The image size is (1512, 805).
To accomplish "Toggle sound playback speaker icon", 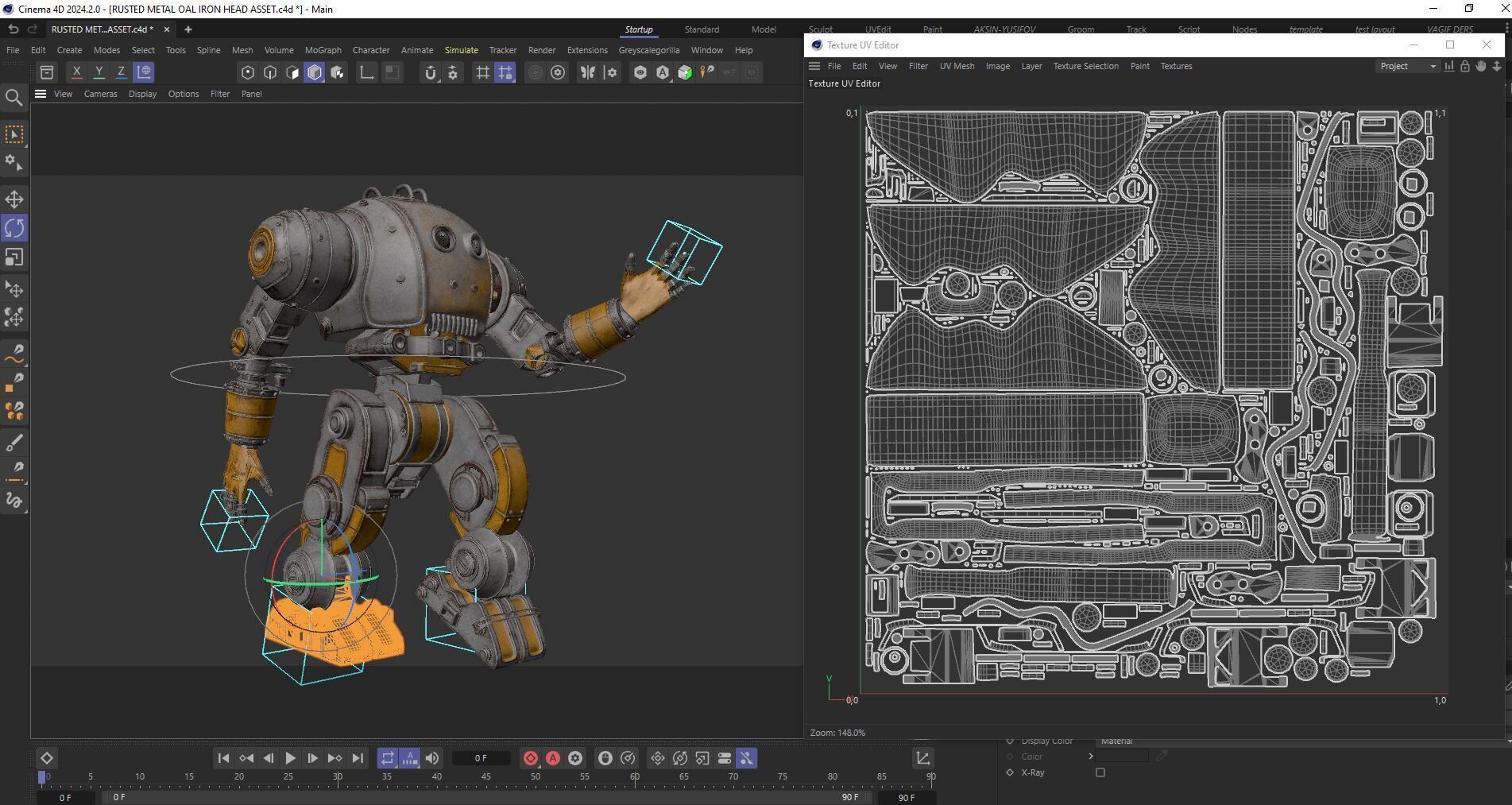I will pyautogui.click(x=432, y=758).
